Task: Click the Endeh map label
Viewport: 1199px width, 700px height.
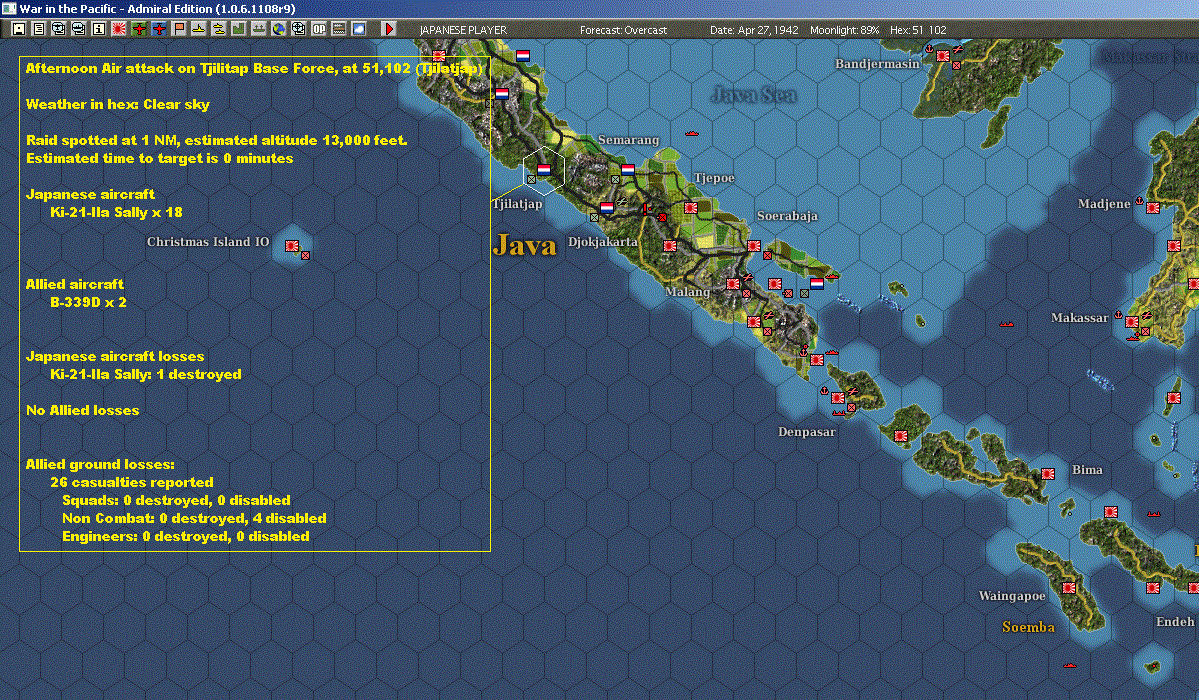Action: 1175,621
